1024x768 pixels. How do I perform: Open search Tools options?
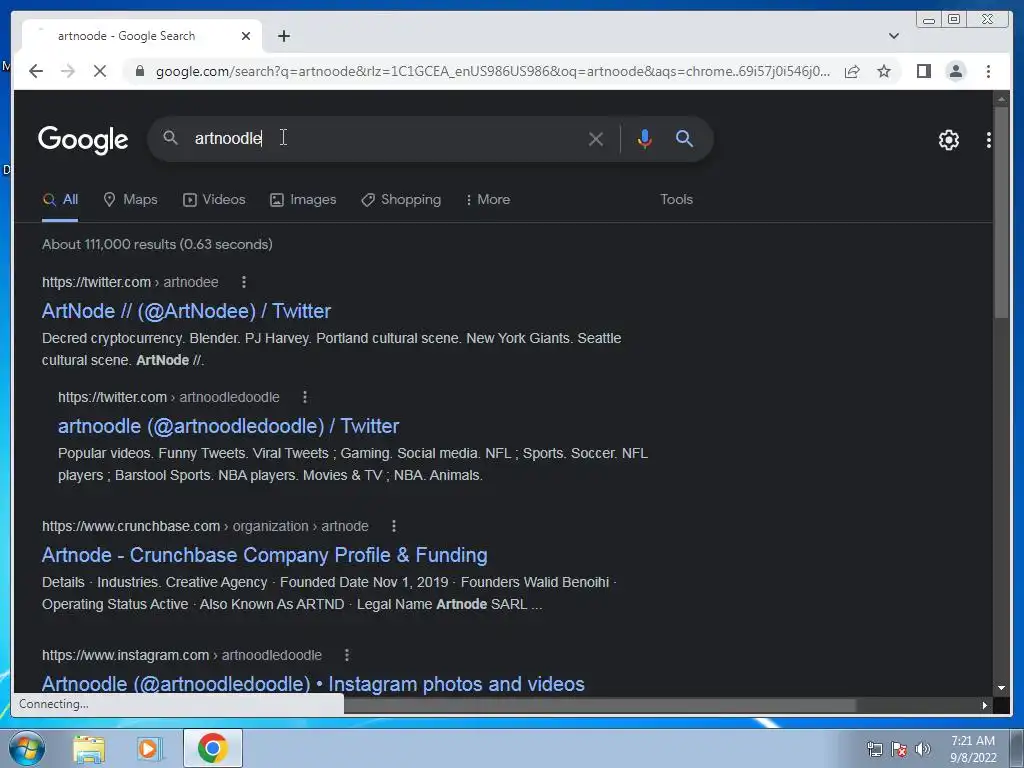click(x=676, y=200)
